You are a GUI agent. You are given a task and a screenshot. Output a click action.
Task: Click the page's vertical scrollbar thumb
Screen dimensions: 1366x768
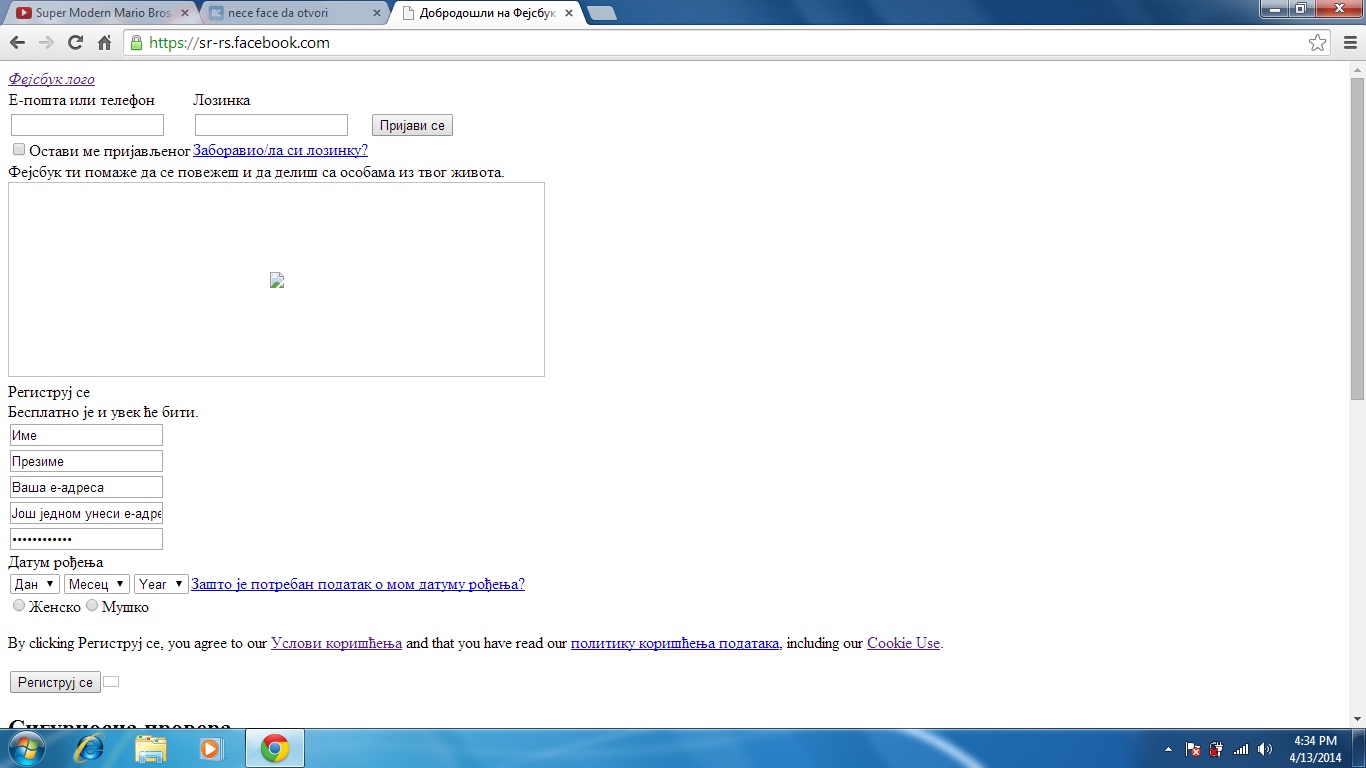coord(1357,238)
